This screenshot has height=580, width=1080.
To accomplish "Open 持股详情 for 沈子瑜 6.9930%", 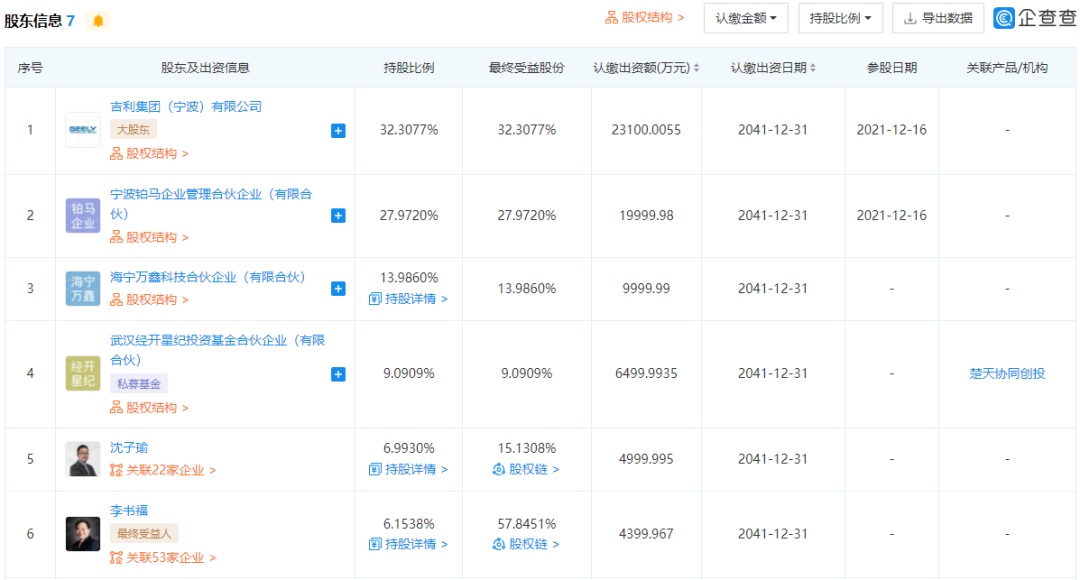I will coord(408,470).
